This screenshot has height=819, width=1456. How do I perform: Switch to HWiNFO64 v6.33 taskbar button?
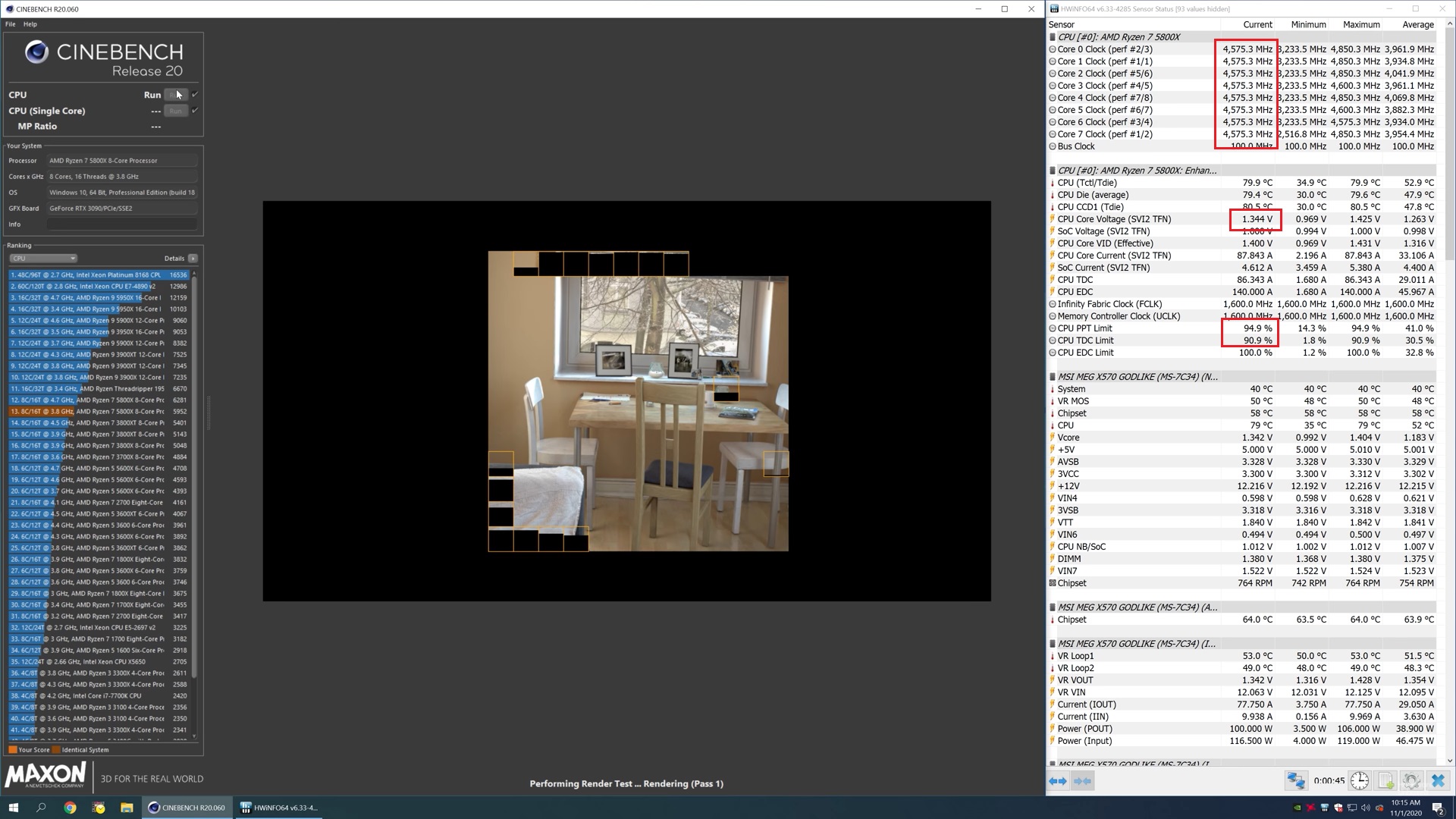[x=279, y=808]
